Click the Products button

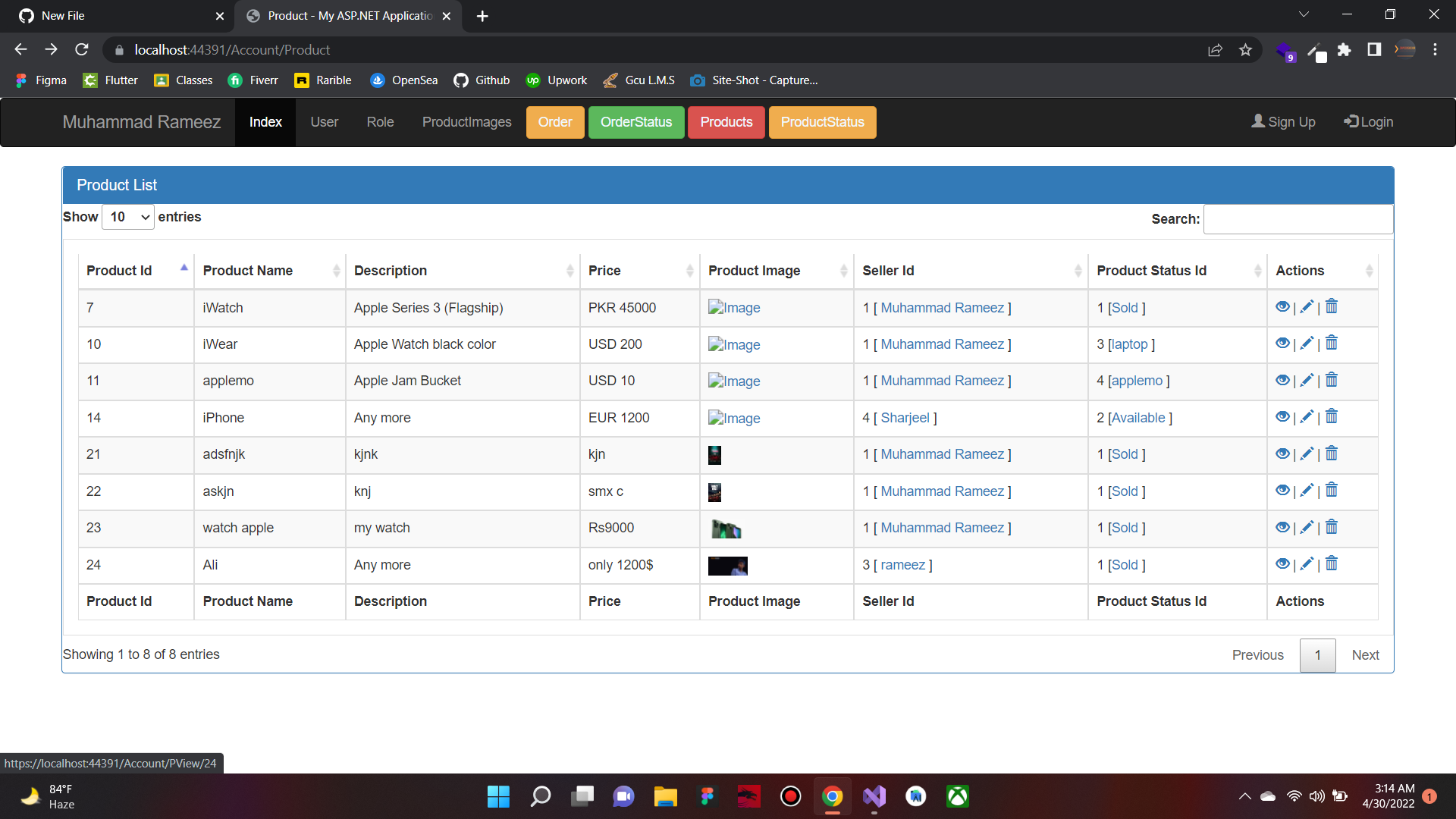coord(726,122)
